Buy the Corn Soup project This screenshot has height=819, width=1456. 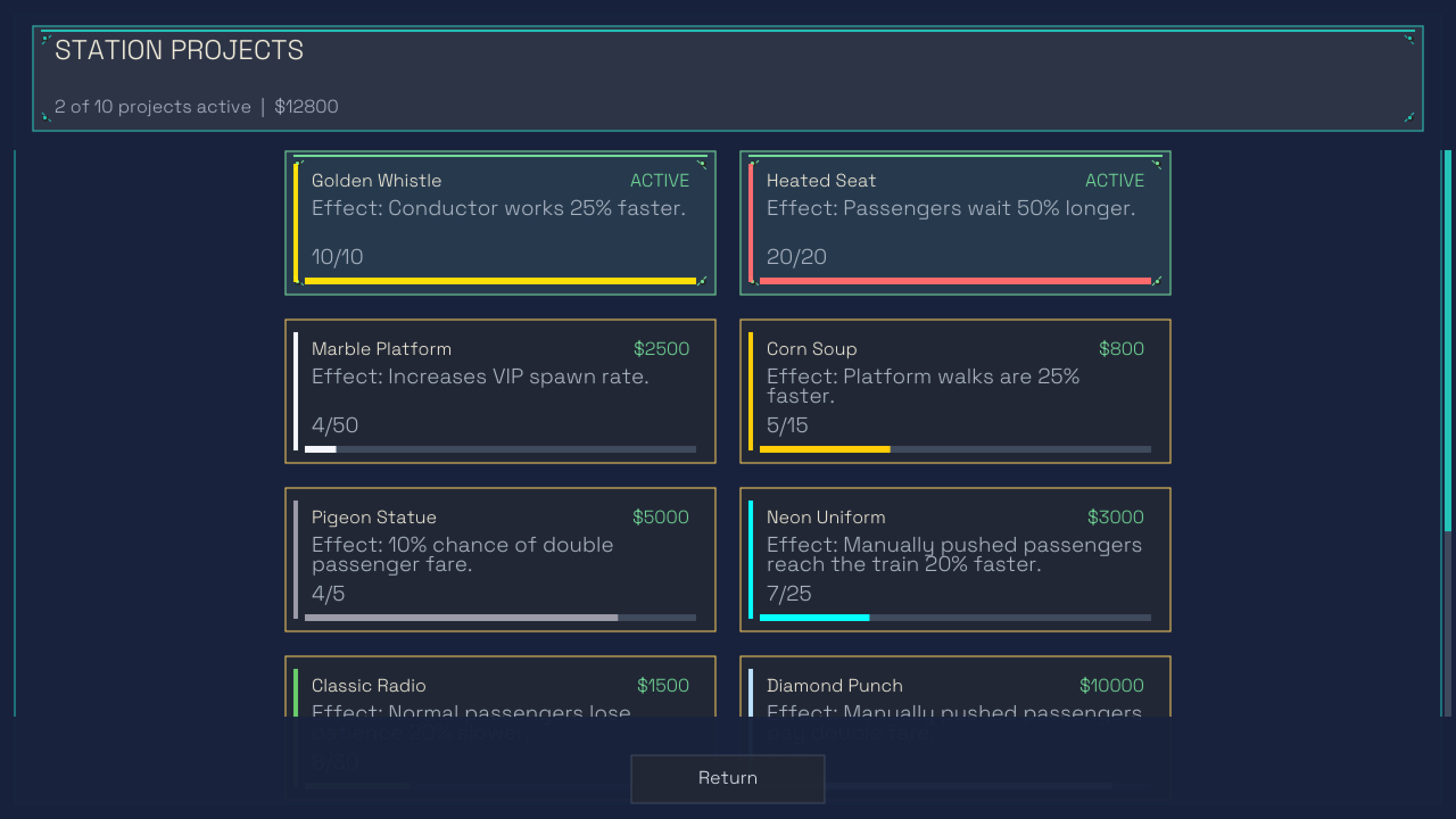pos(955,391)
